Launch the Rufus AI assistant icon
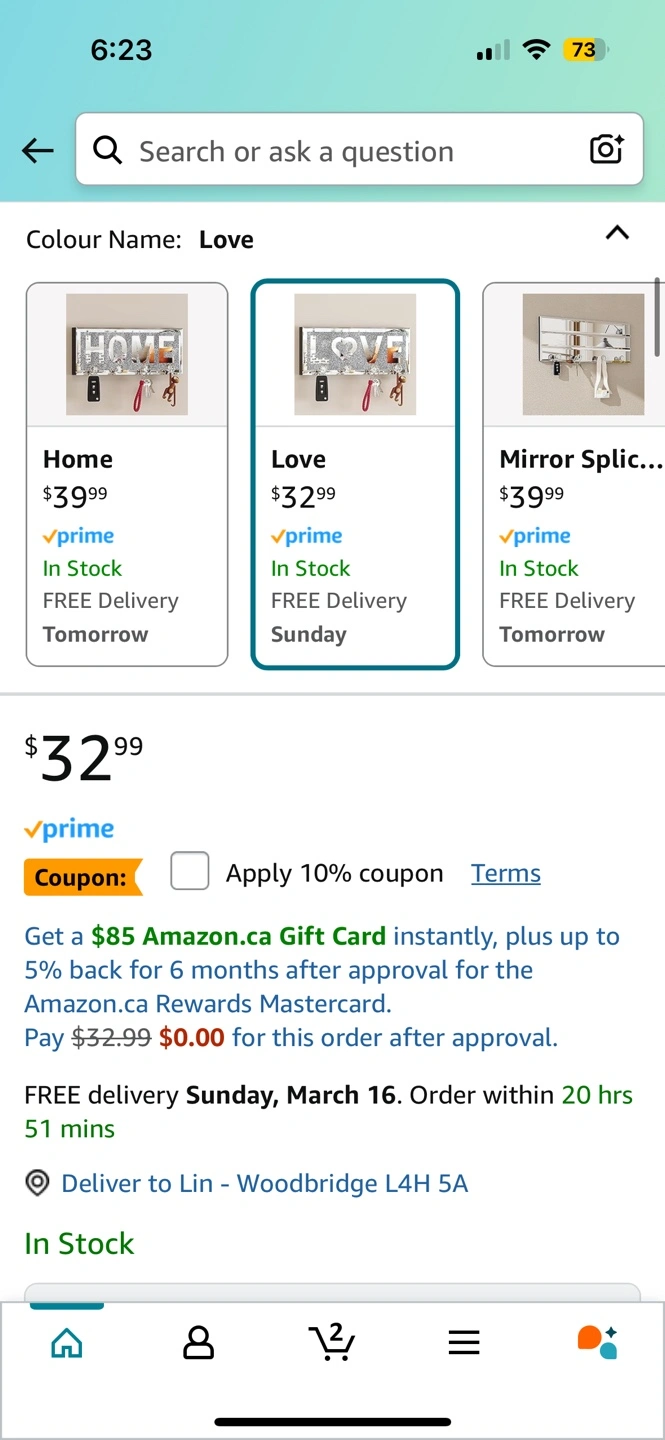665x1440 pixels. coord(597,1342)
